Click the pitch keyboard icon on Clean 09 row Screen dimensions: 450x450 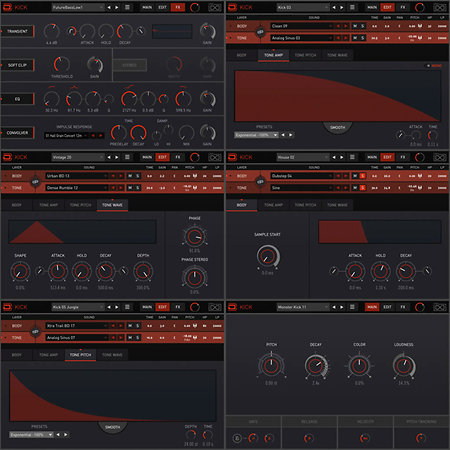pos(420,26)
